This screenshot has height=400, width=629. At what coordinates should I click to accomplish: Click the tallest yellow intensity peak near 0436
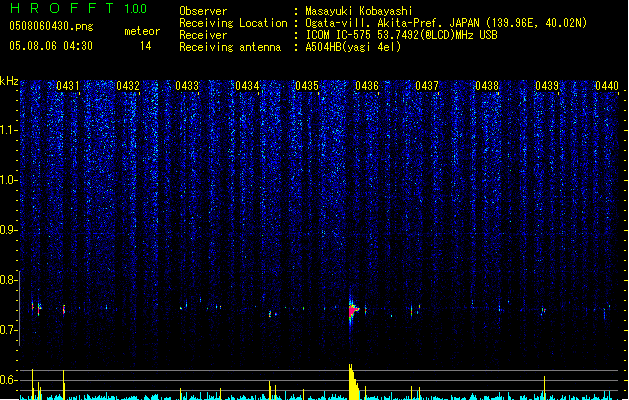coord(353,382)
